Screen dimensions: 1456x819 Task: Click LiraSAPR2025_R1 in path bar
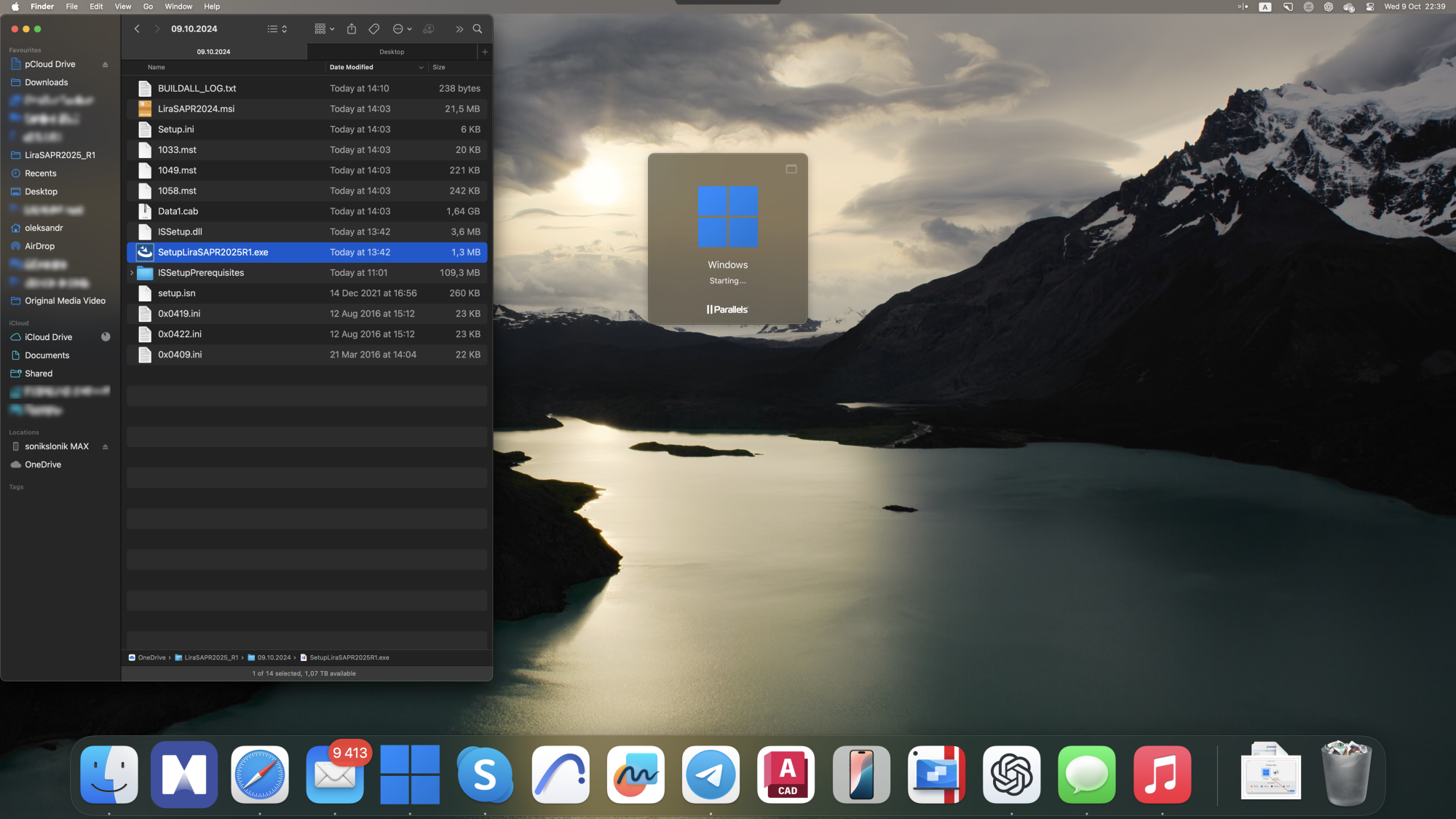(210, 657)
